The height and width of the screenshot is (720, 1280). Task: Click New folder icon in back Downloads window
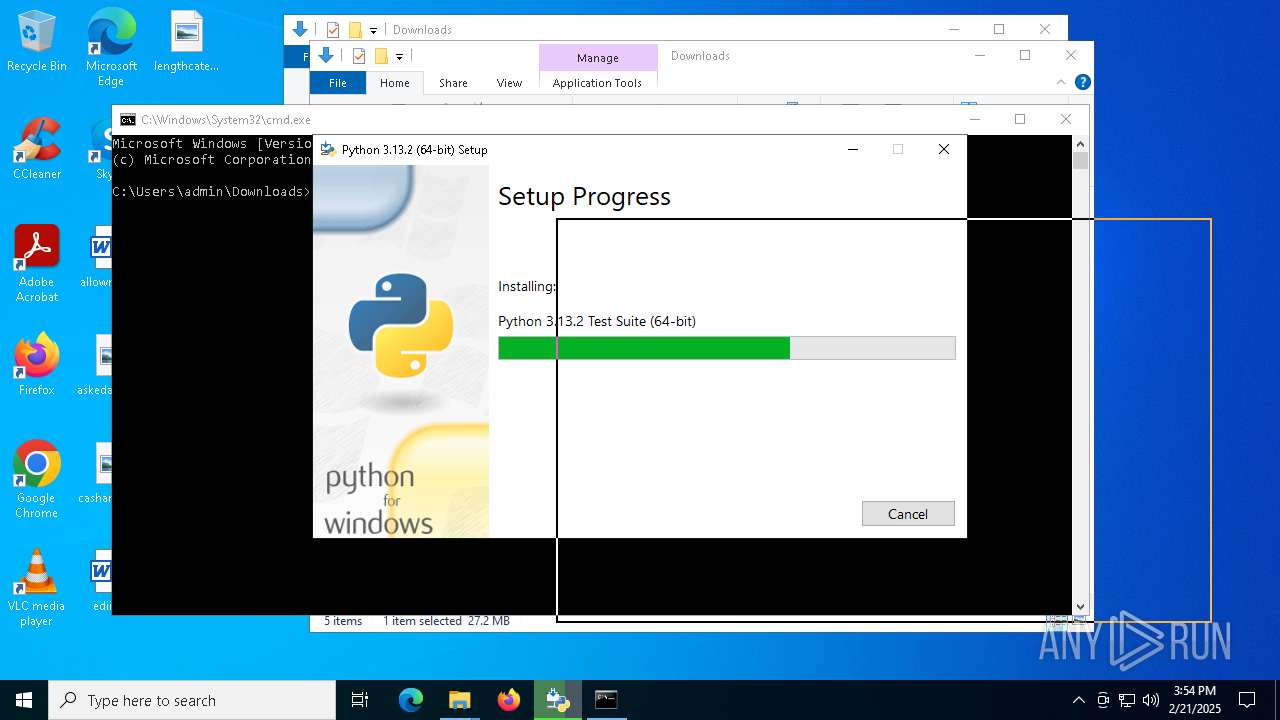coord(355,30)
